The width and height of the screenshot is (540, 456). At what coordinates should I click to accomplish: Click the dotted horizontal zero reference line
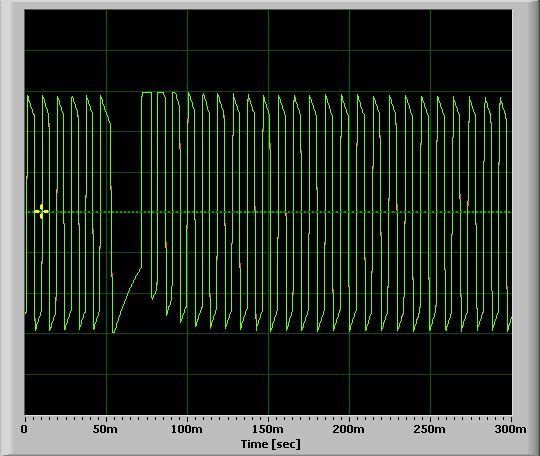[x=268, y=212]
